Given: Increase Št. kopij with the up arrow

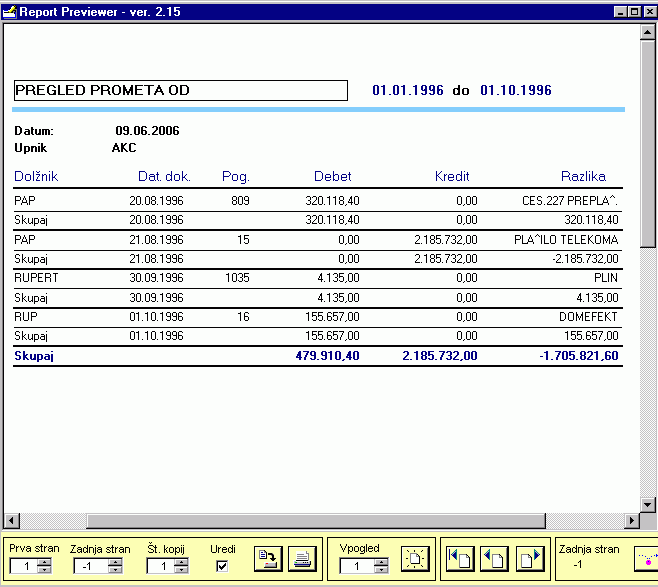Looking at the screenshot, I should [x=181, y=562].
